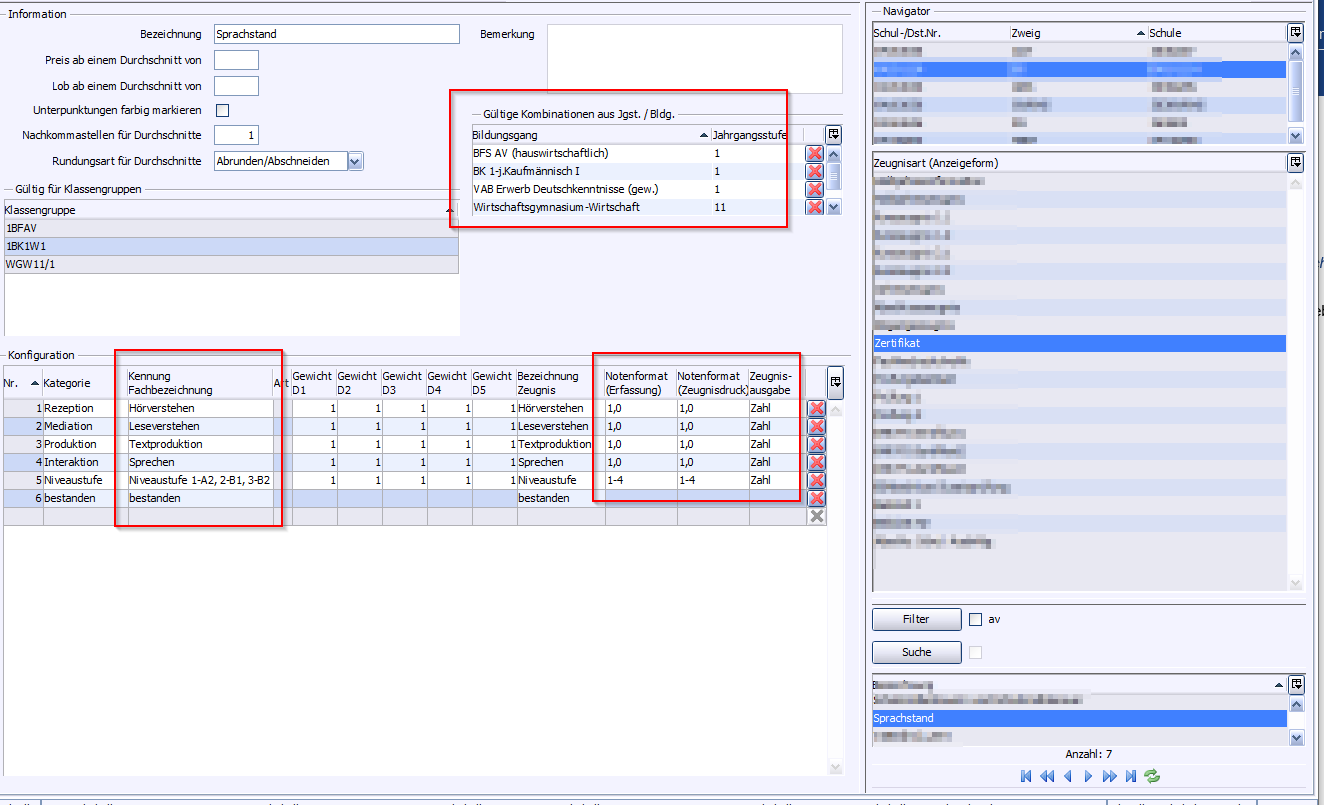Click the green refresh icon in navigator
Viewport: 1324px width, 805px height.
click(1152, 776)
